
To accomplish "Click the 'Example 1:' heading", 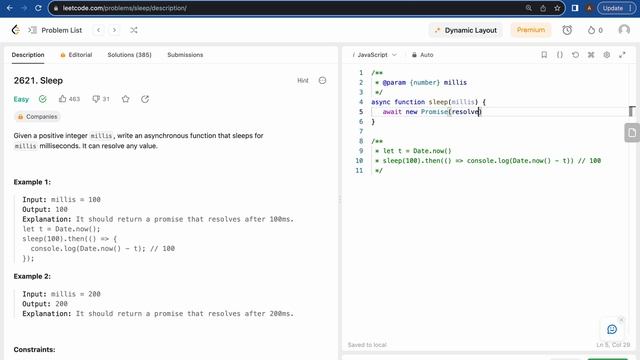I will 32,182.
